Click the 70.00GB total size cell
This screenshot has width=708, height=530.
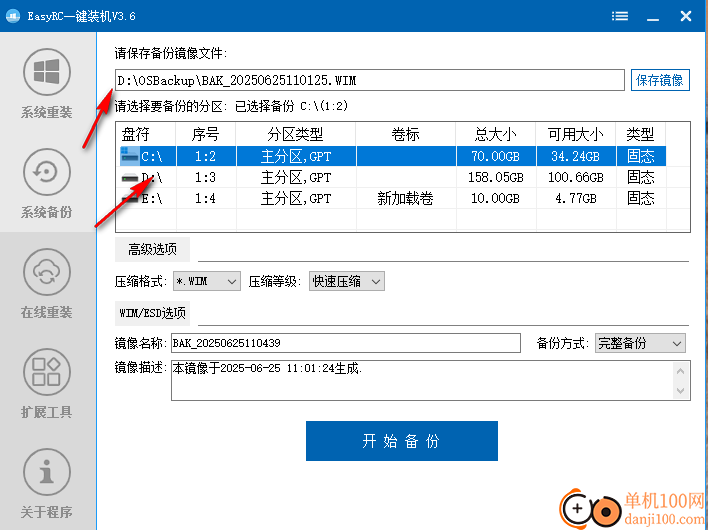[496, 156]
